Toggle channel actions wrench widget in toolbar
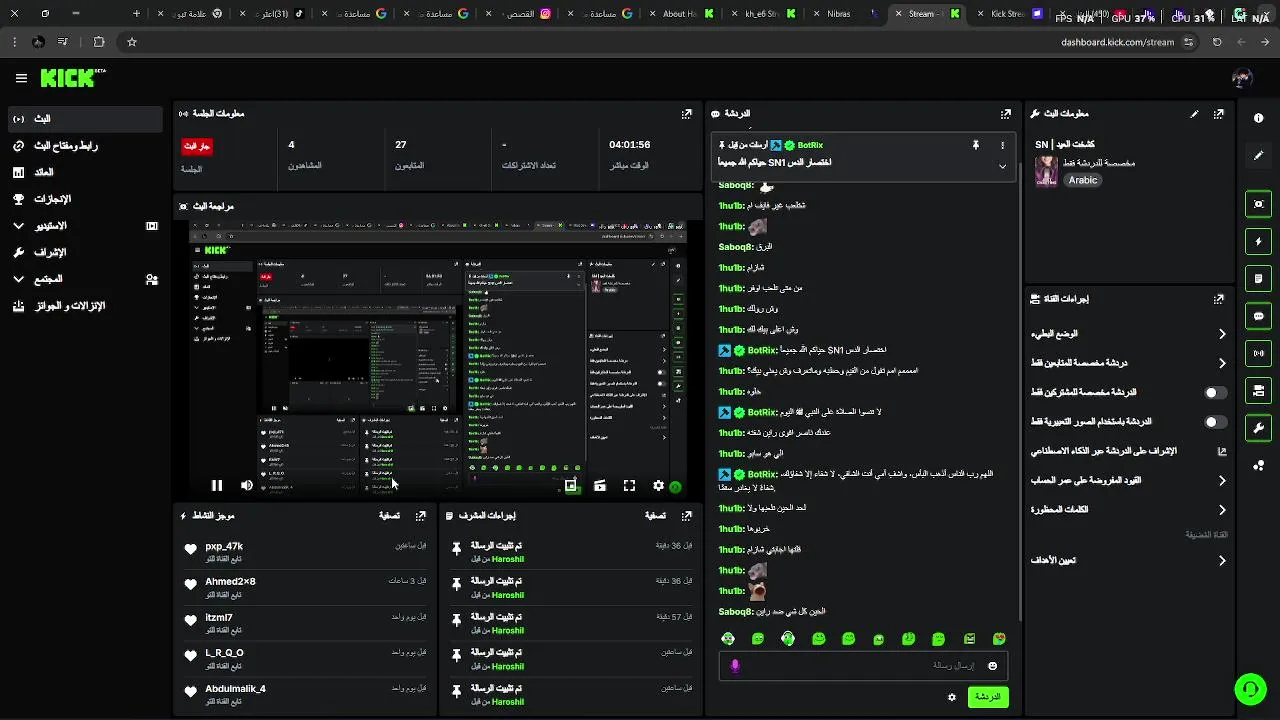Screen dimensions: 1280x720 (1258, 428)
